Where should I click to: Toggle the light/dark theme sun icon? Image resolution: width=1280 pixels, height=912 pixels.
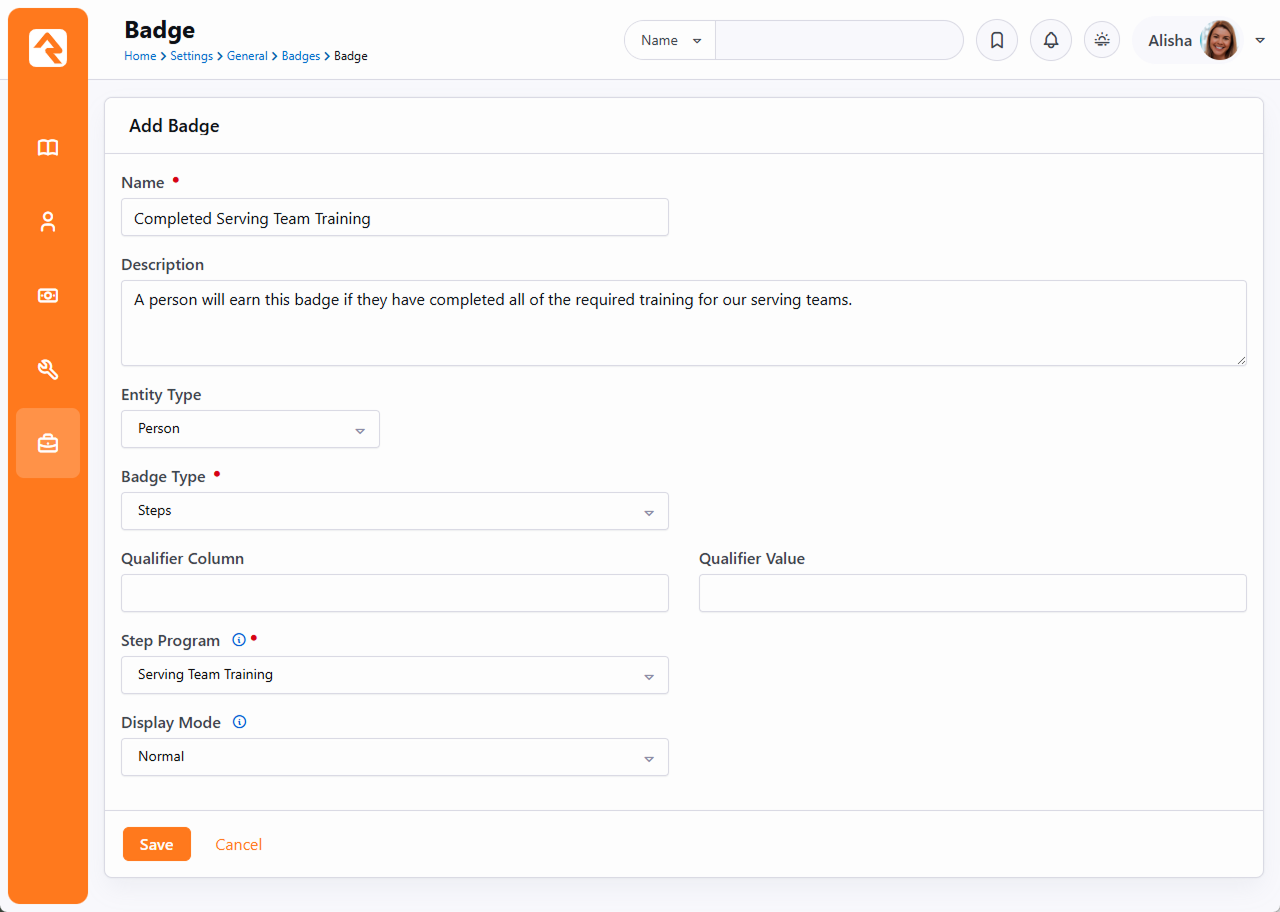[x=1102, y=40]
